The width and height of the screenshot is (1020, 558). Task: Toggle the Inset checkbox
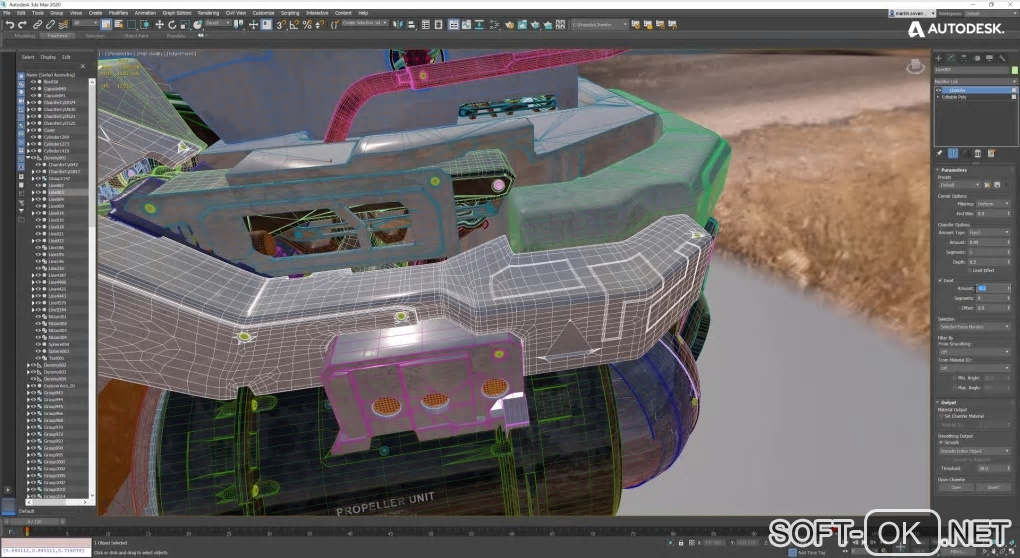[941, 280]
